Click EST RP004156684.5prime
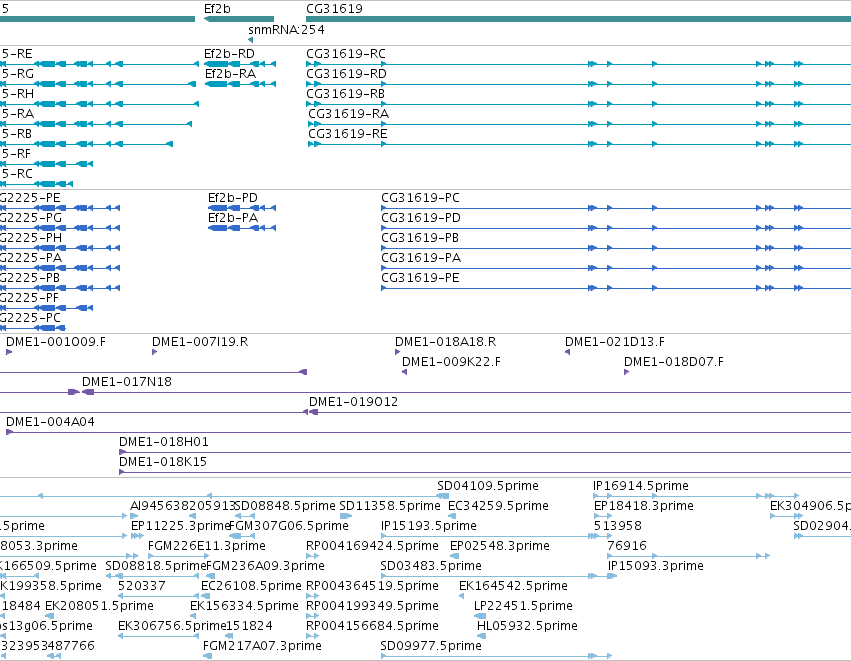Screen dimensions: 851x661 point(372,627)
